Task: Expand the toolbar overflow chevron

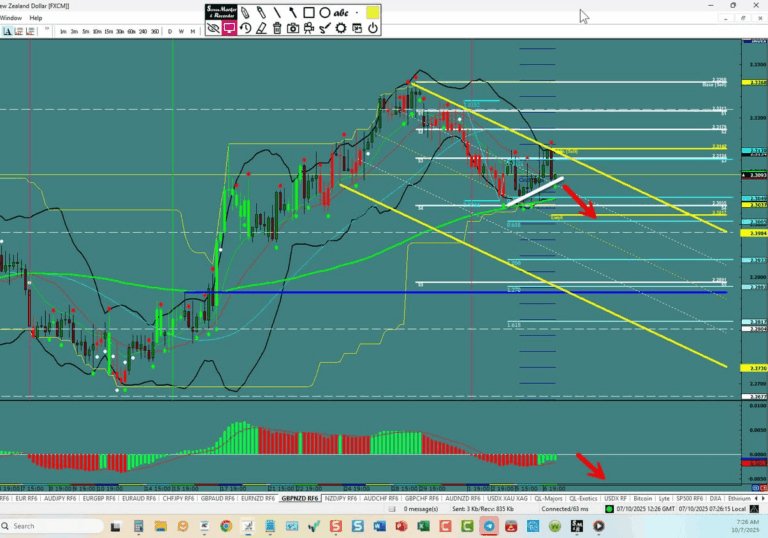Action: click(47, 29)
